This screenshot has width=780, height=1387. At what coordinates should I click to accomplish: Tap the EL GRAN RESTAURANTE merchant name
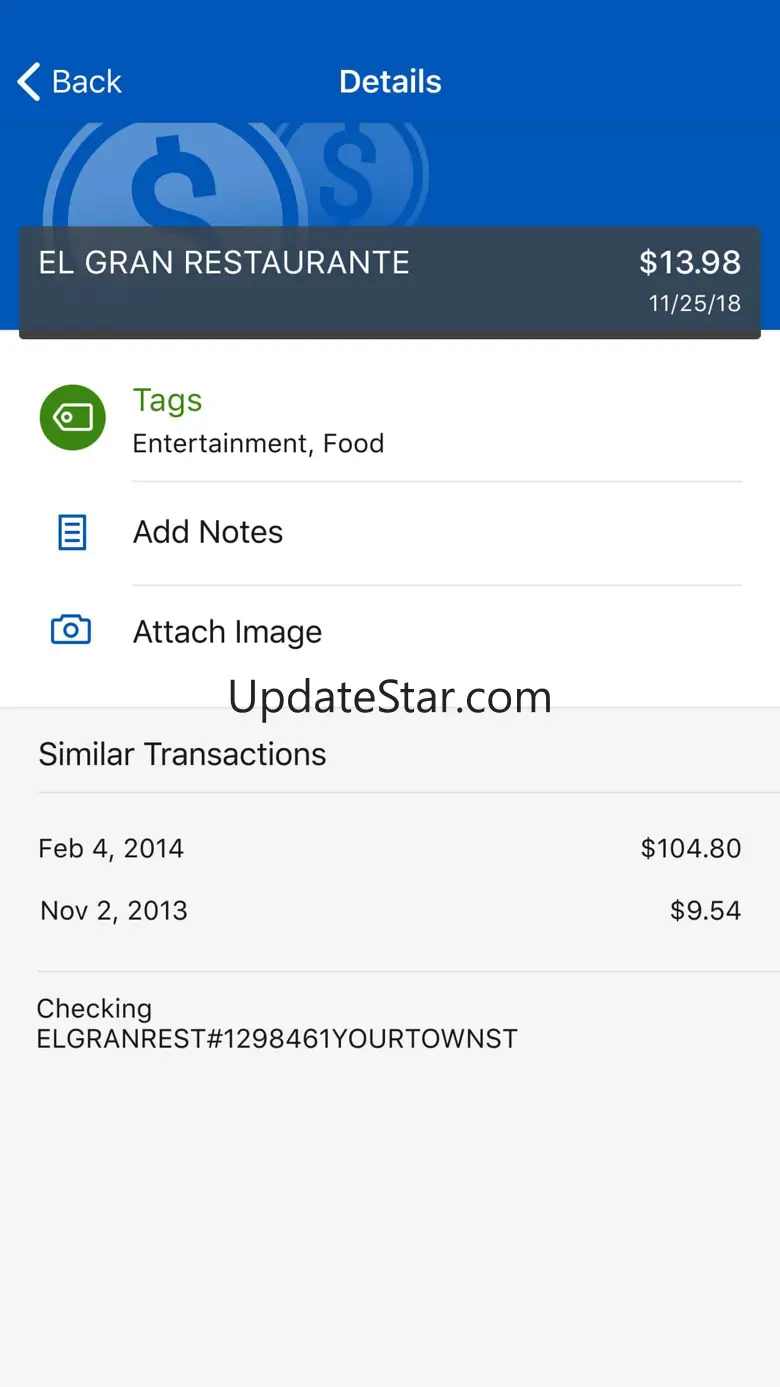click(x=224, y=263)
